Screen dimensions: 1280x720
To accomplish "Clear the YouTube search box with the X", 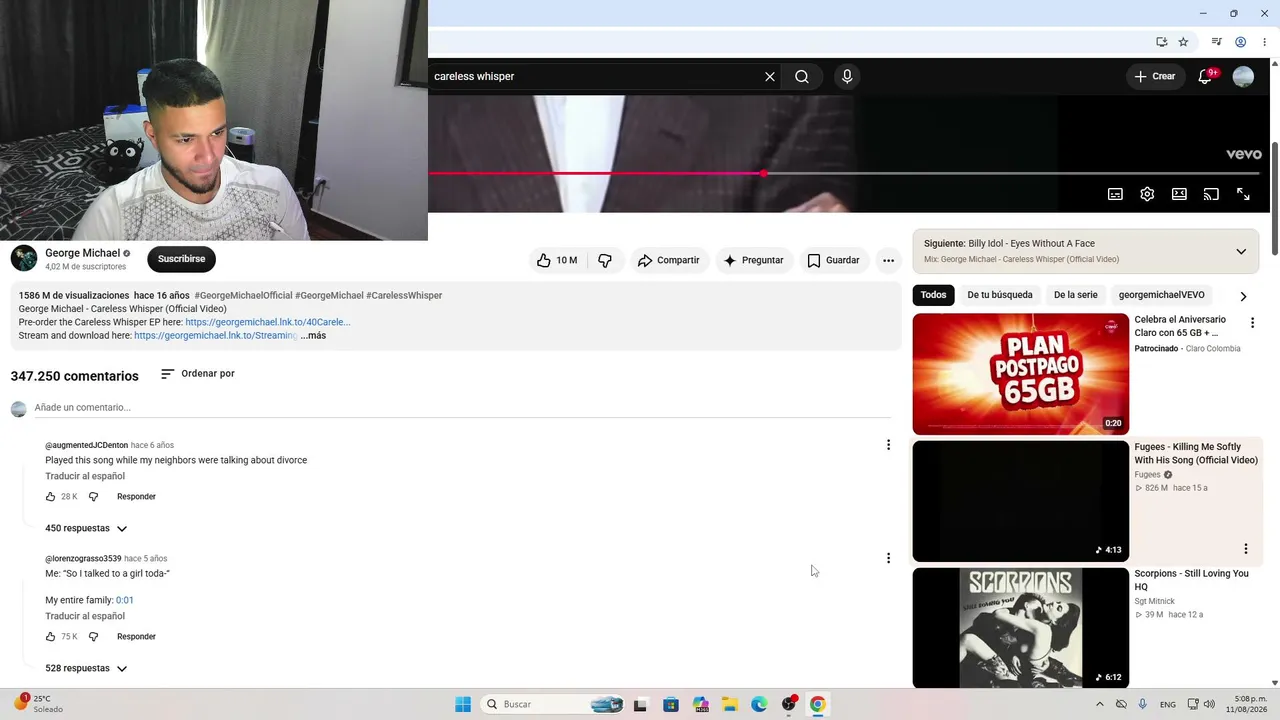I will [x=770, y=76].
